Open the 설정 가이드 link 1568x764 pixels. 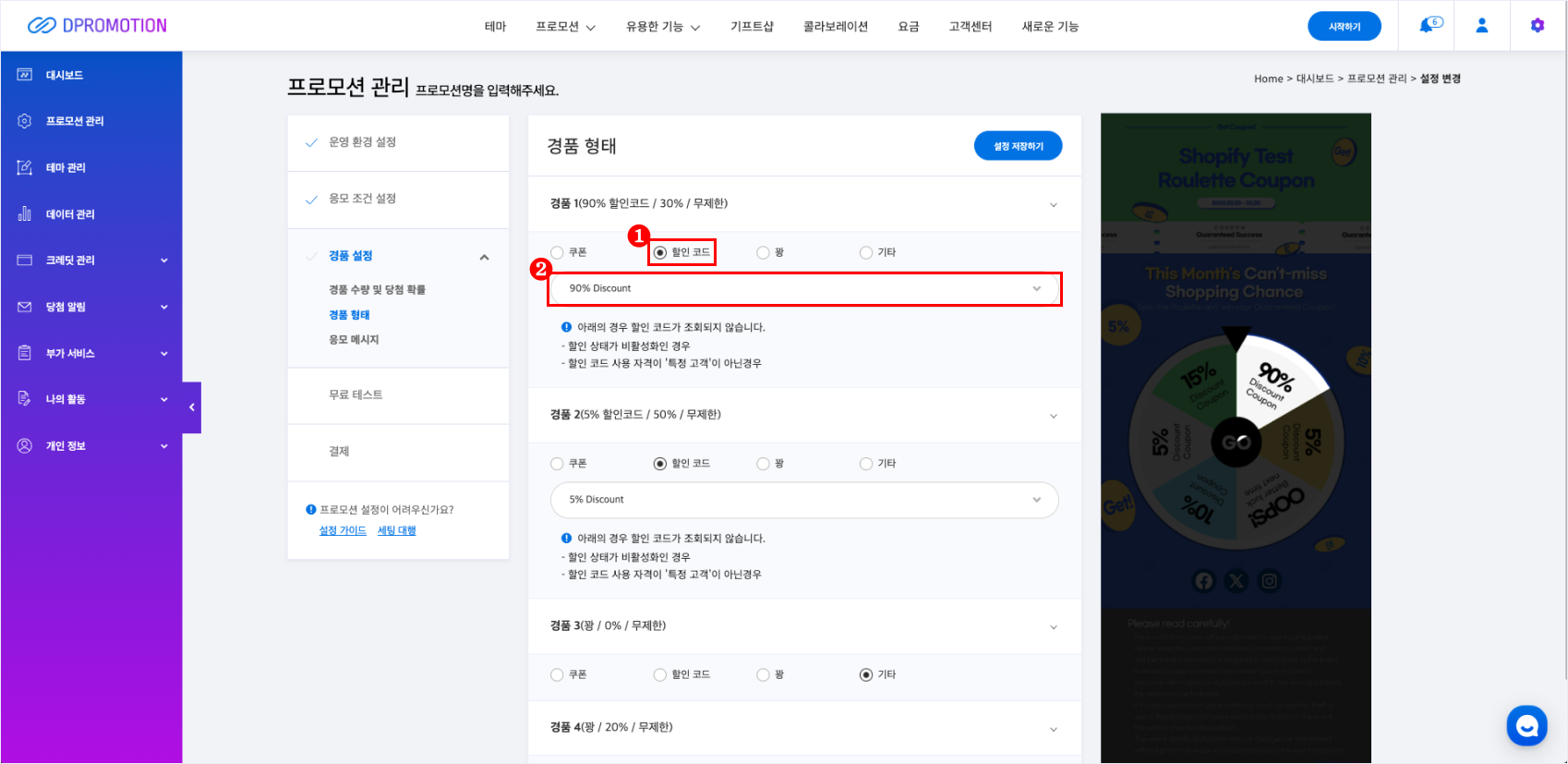coord(343,530)
